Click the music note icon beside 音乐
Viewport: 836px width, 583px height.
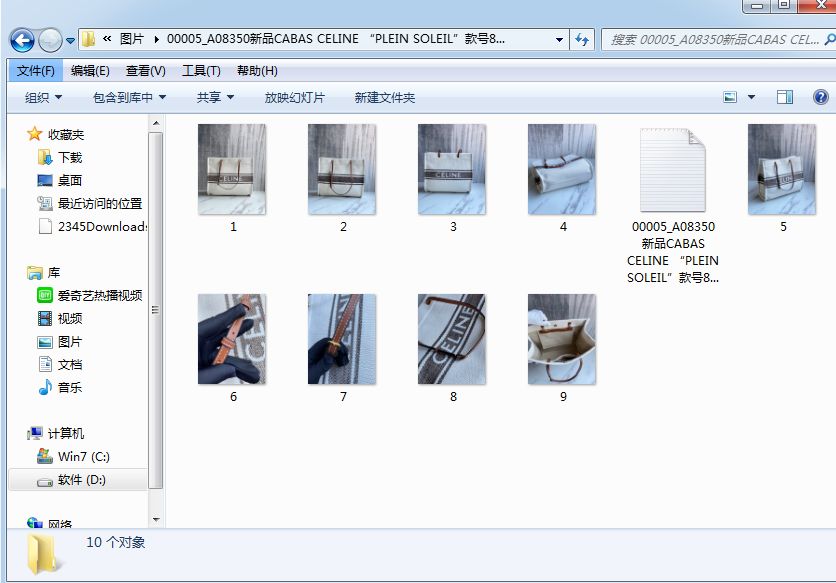pyautogui.click(x=45, y=387)
